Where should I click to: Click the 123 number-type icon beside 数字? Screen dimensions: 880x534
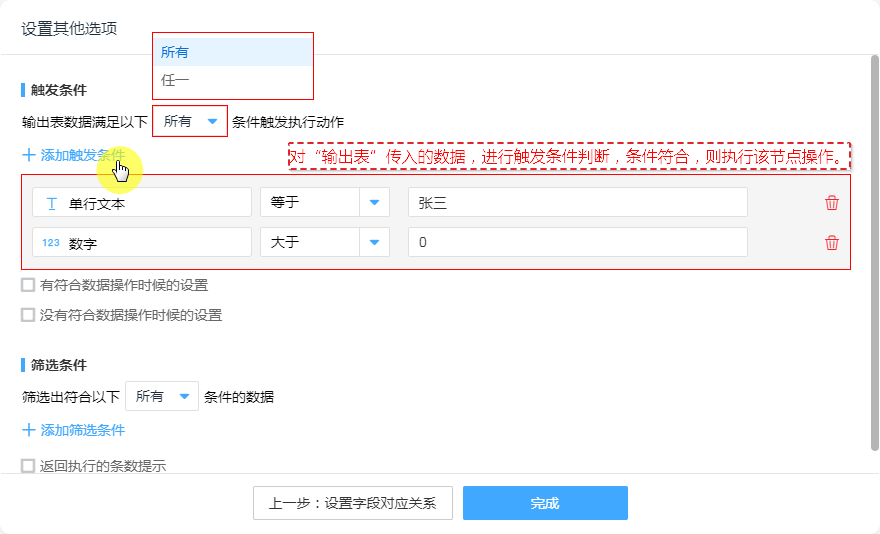[x=51, y=243]
